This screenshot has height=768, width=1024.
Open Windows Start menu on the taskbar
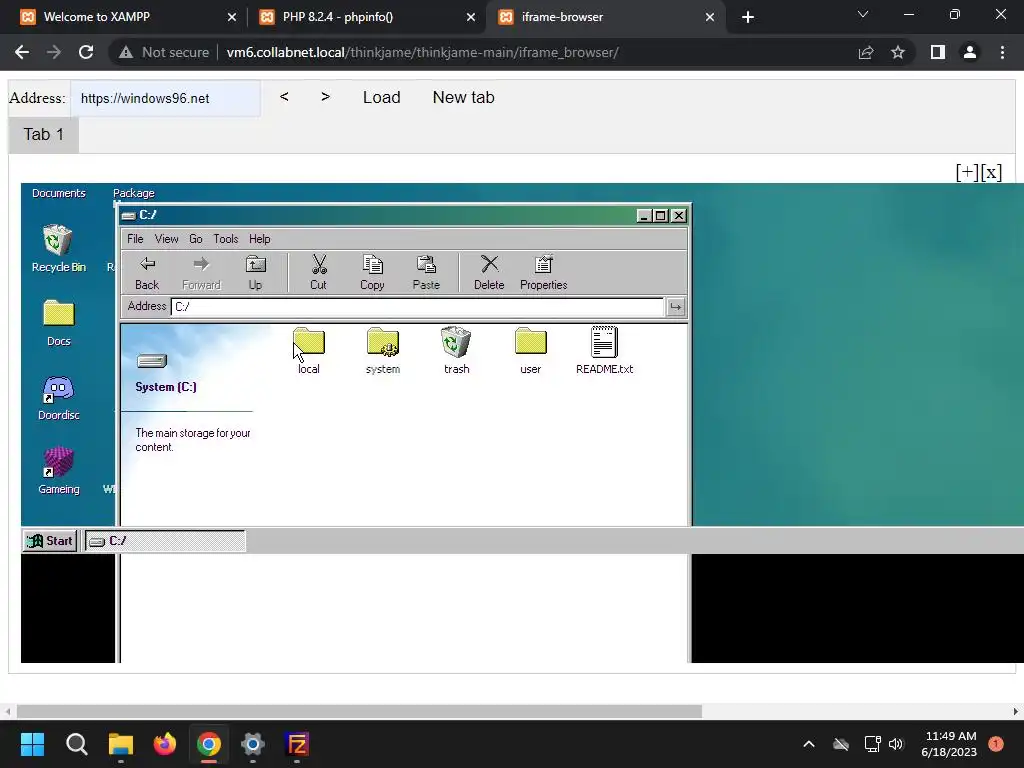32,744
